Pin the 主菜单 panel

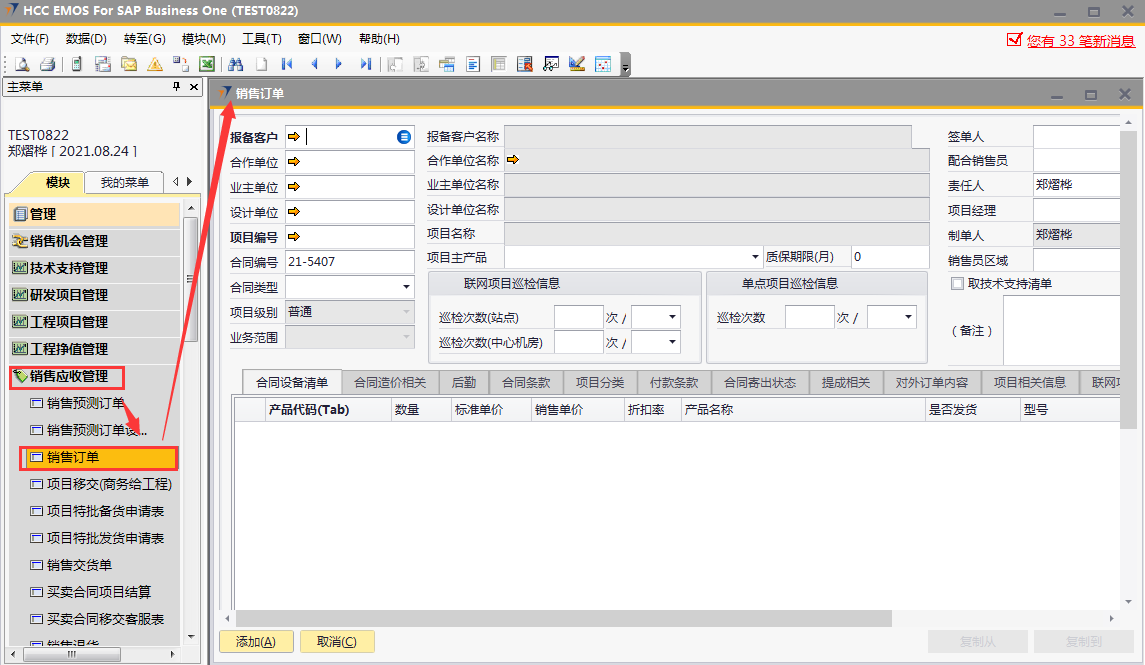coord(177,87)
